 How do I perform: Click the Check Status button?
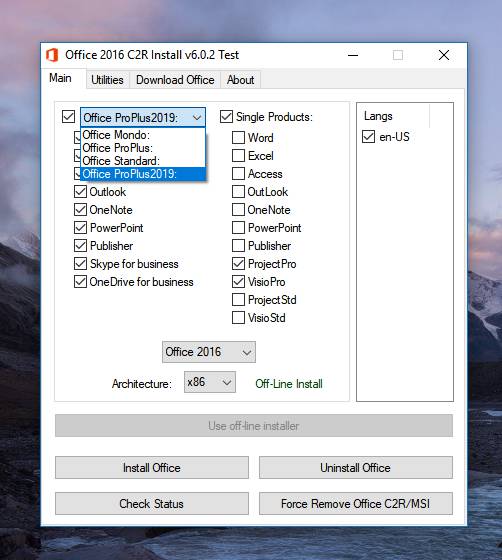click(152, 504)
